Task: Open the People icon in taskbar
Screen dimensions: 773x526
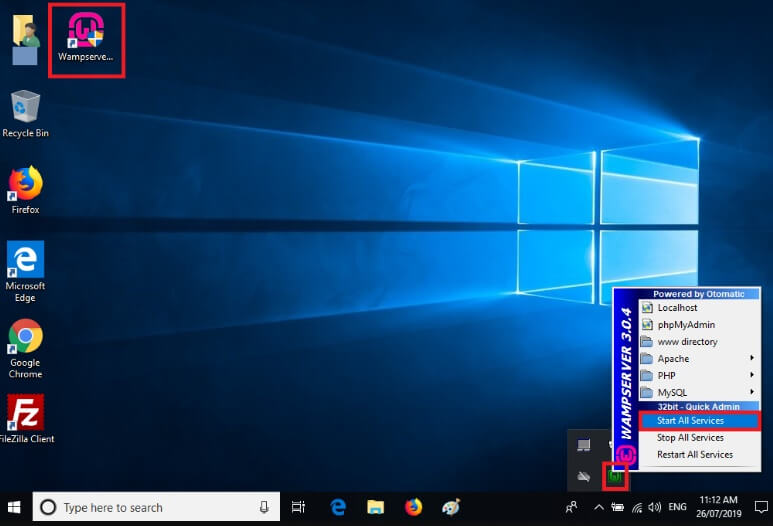Action: pyautogui.click(x=572, y=507)
